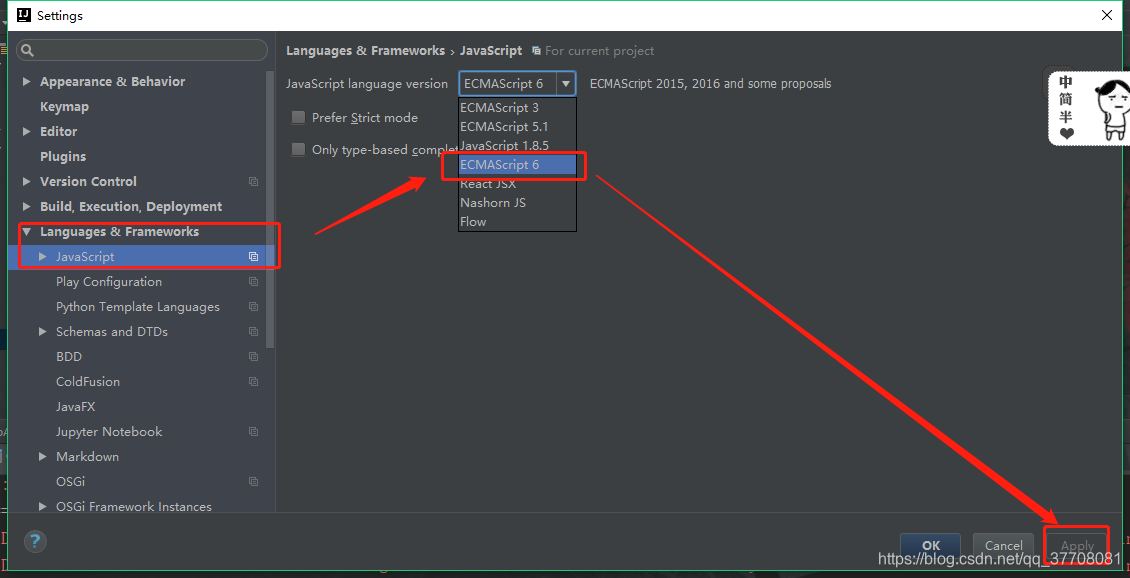Click project-level icon beside ColdFusion
This screenshot has height=578, width=1130.
point(253,382)
